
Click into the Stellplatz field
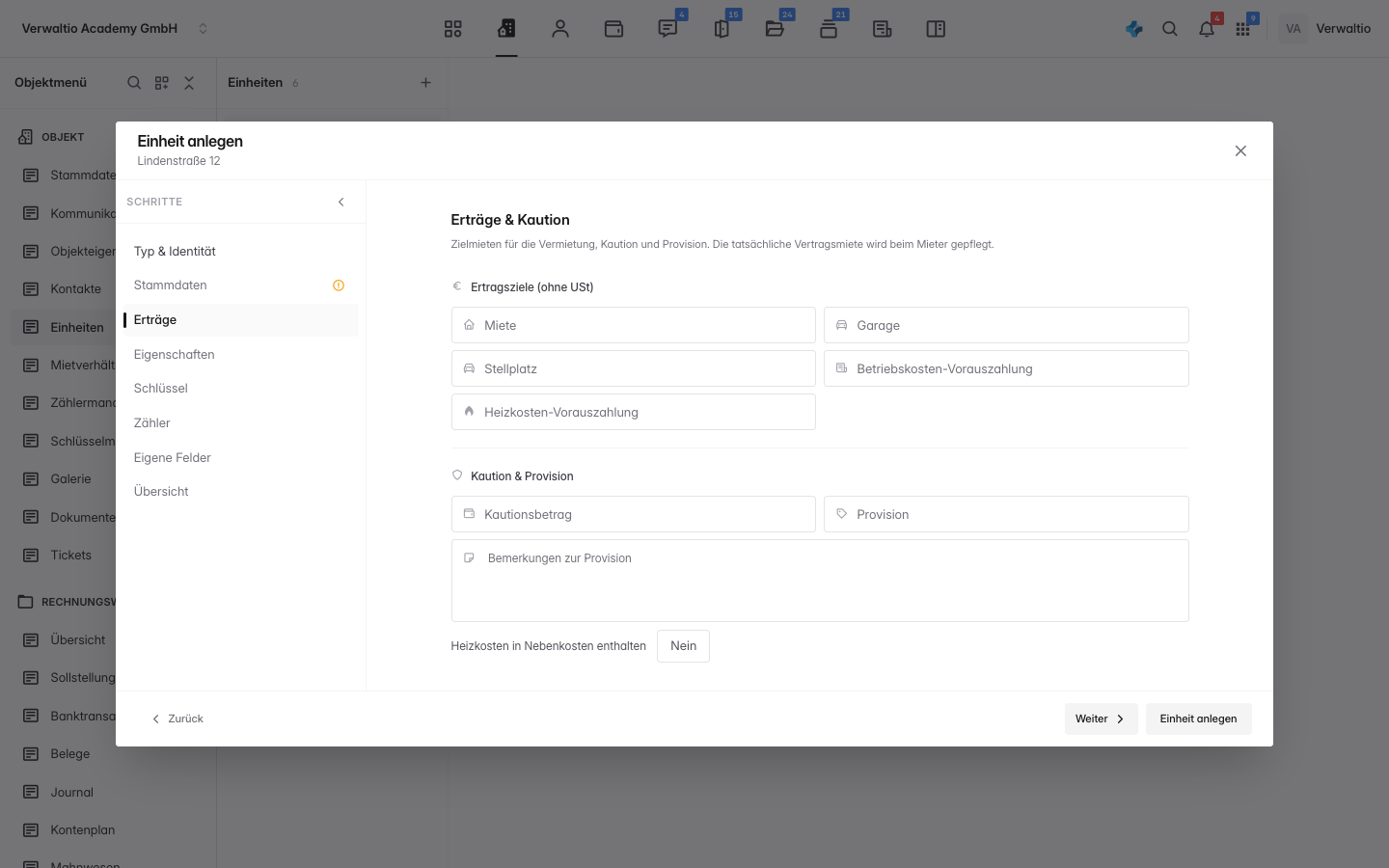click(634, 368)
